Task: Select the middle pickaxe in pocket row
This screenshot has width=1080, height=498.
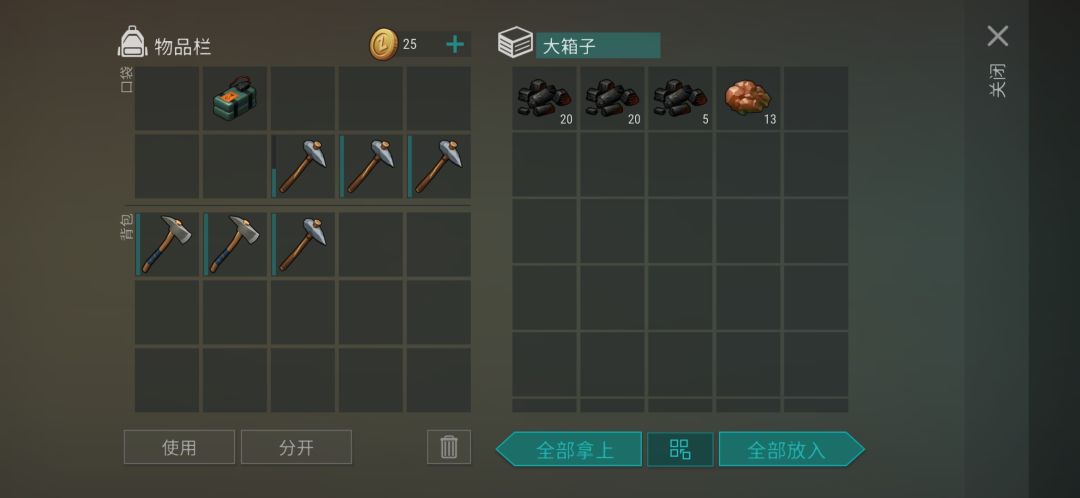Action: pyautogui.click(x=371, y=166)
